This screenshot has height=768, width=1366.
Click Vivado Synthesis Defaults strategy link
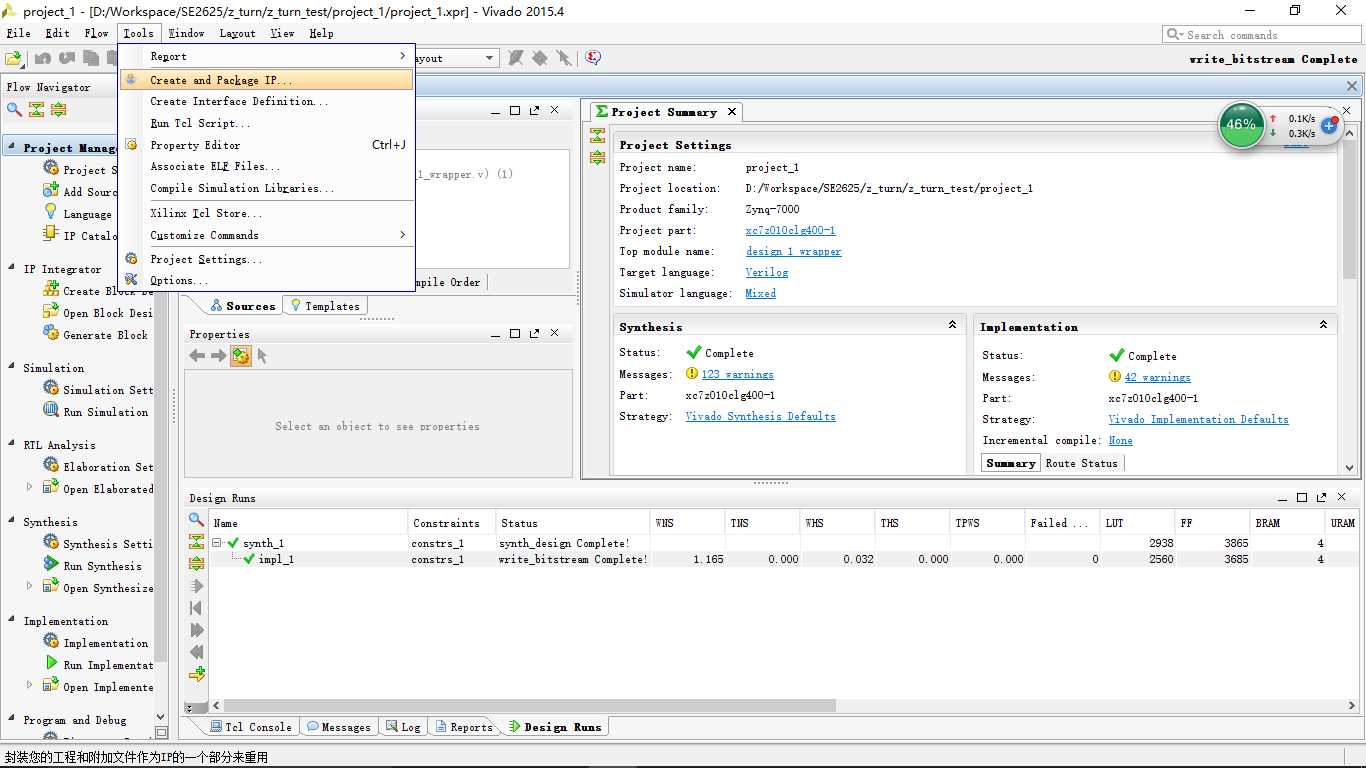click(x=760, y=416)
